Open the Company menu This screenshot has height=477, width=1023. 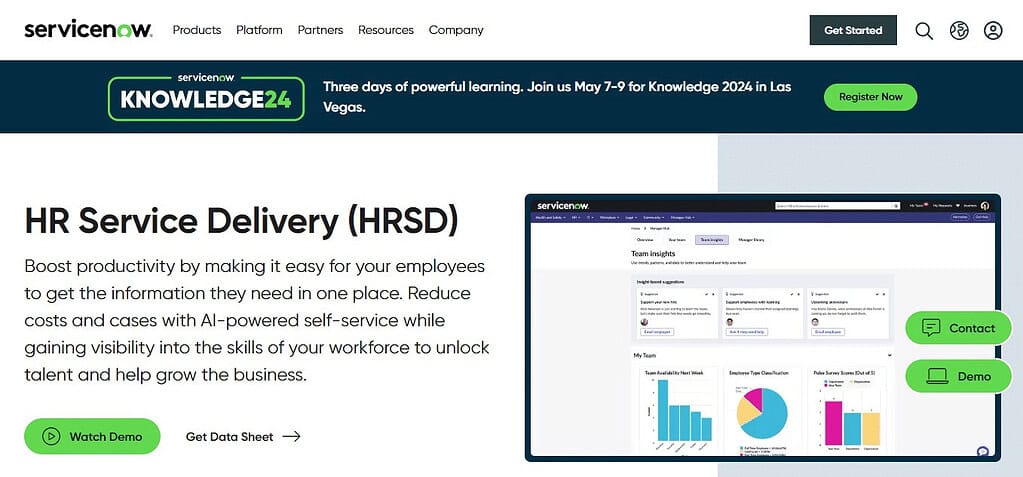tap(456, 30)
